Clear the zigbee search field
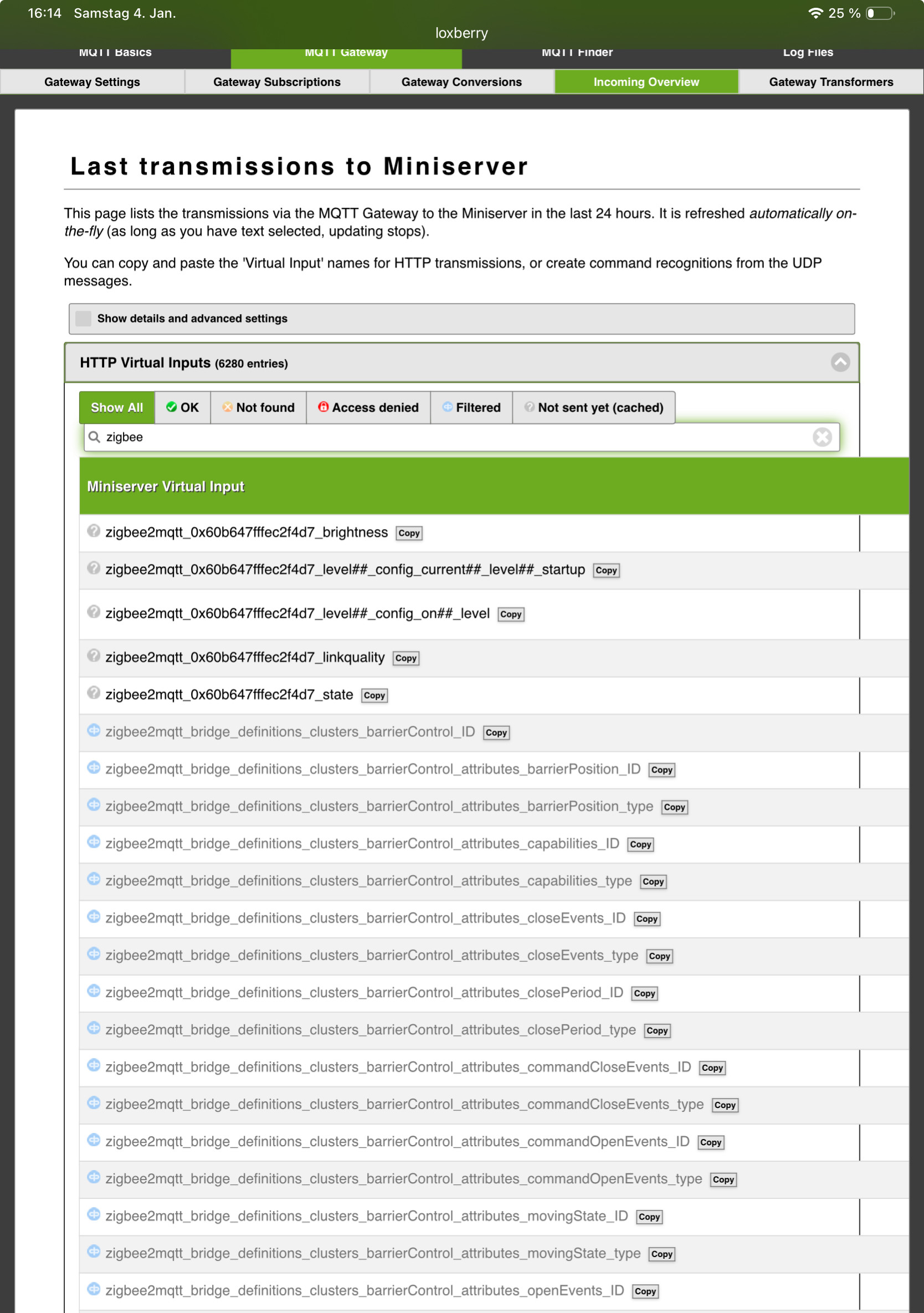 click(x=822, y=437)
